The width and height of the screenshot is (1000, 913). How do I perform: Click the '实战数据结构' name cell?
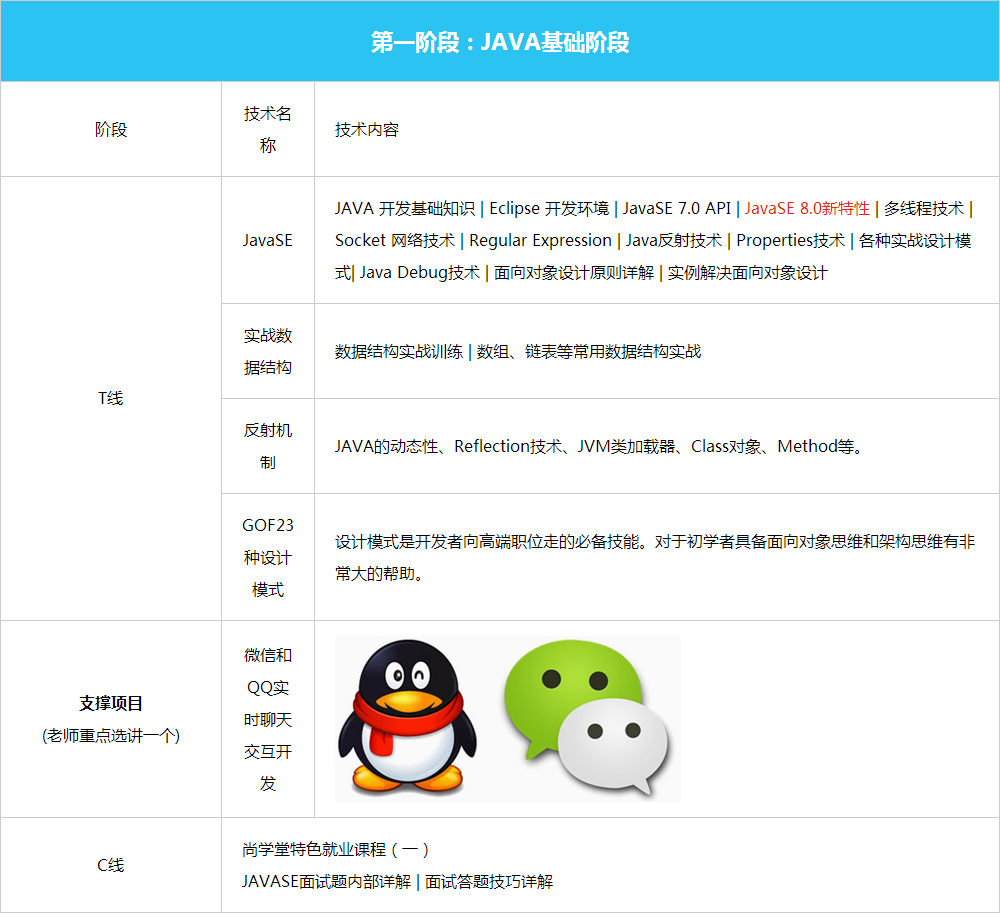[x=268, y=351]
